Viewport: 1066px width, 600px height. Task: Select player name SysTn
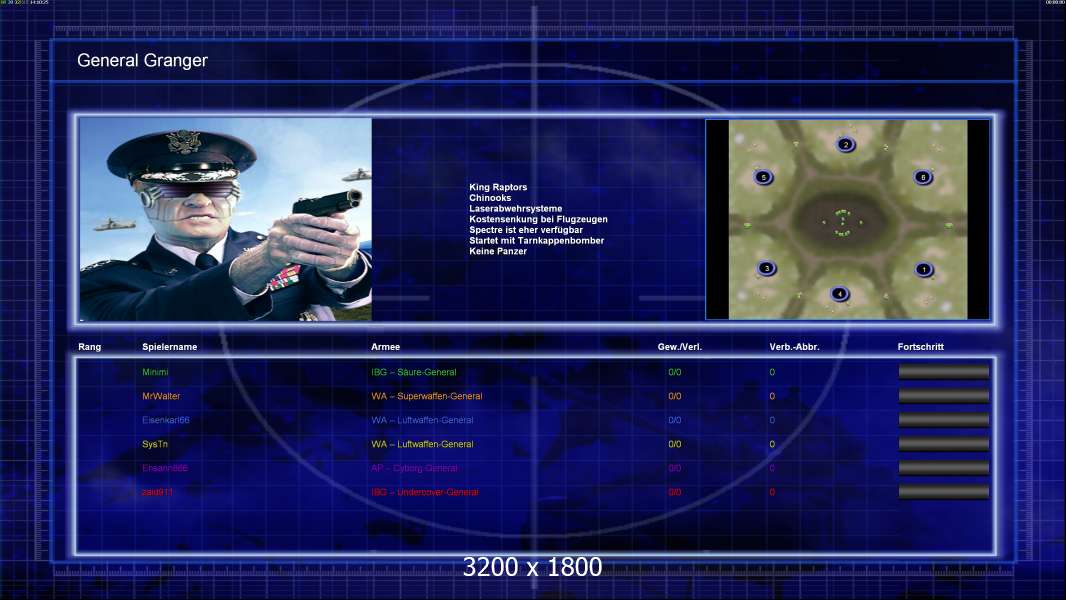pyautogui.click(x=154, y=444)
